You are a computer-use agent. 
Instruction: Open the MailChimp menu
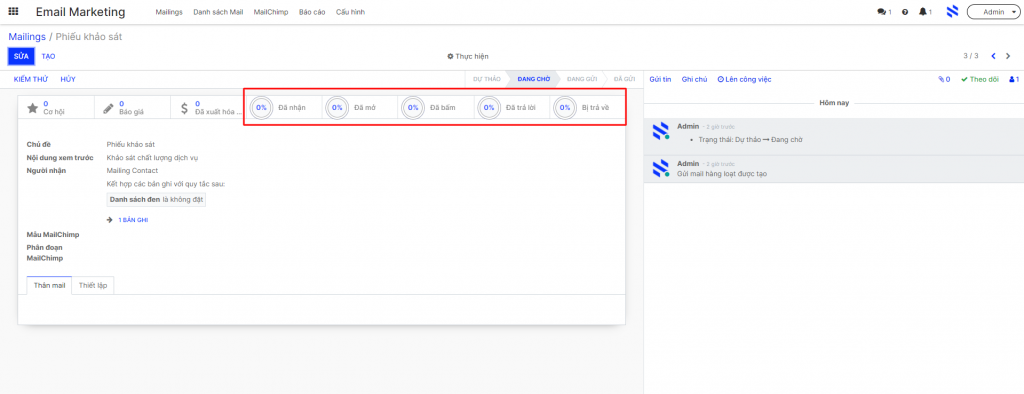(x=271, y=12)
